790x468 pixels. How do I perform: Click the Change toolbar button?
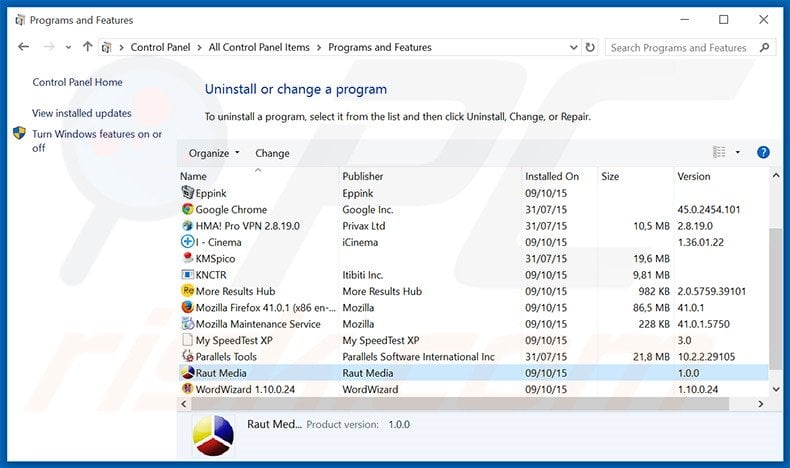pyautogui.click(x=272, y=153)
